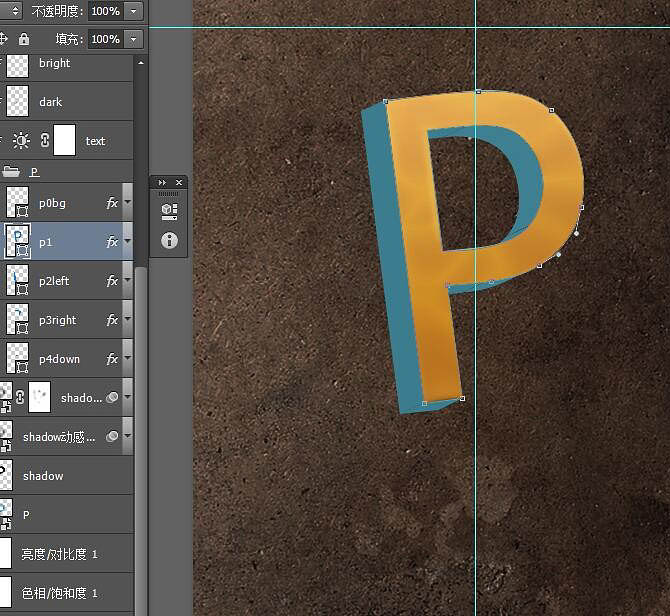
Task: Click the fx icon on p0bg layer
Action: pos(112,203)
